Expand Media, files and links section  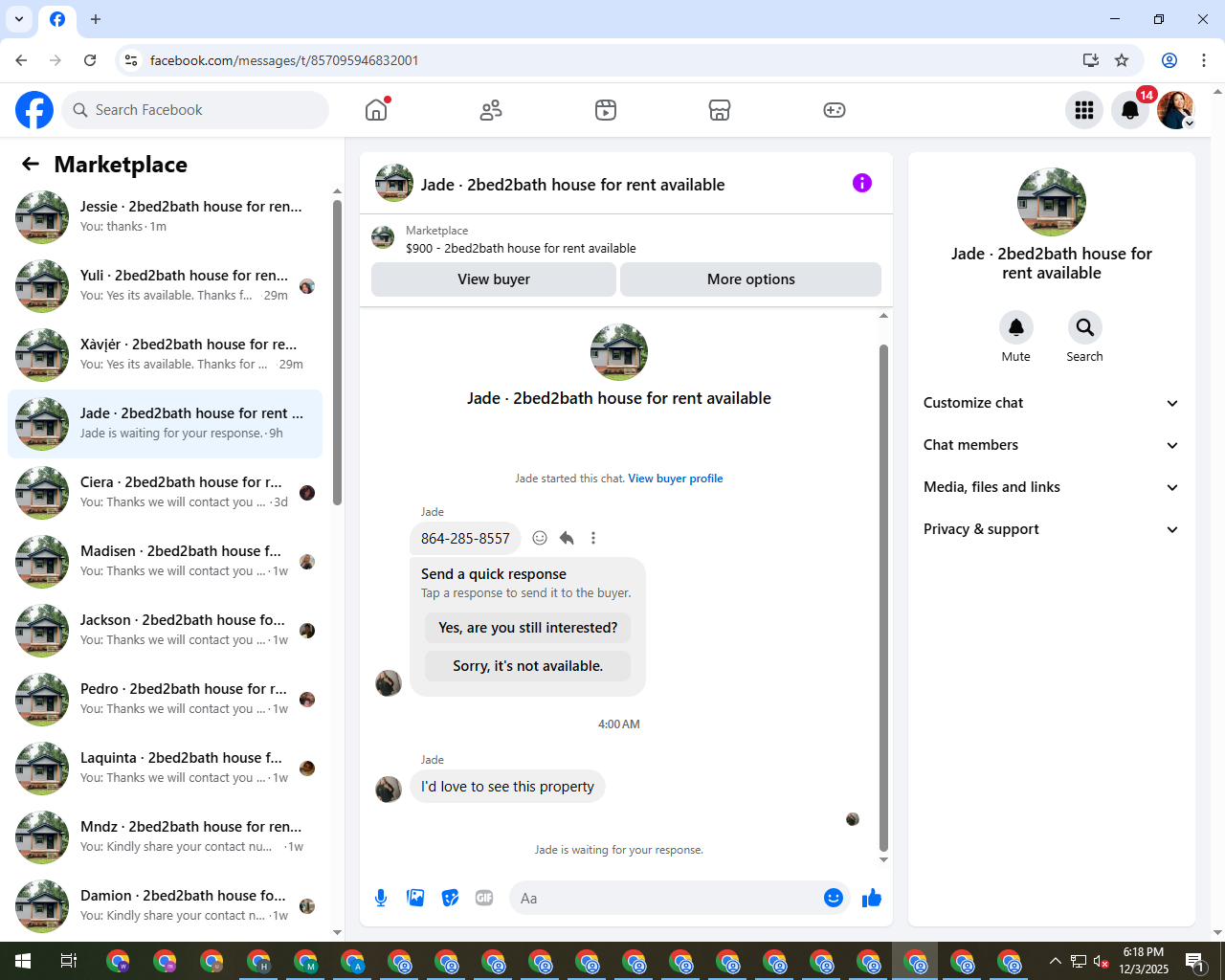pyautogui.click(x=1052, y=487)
